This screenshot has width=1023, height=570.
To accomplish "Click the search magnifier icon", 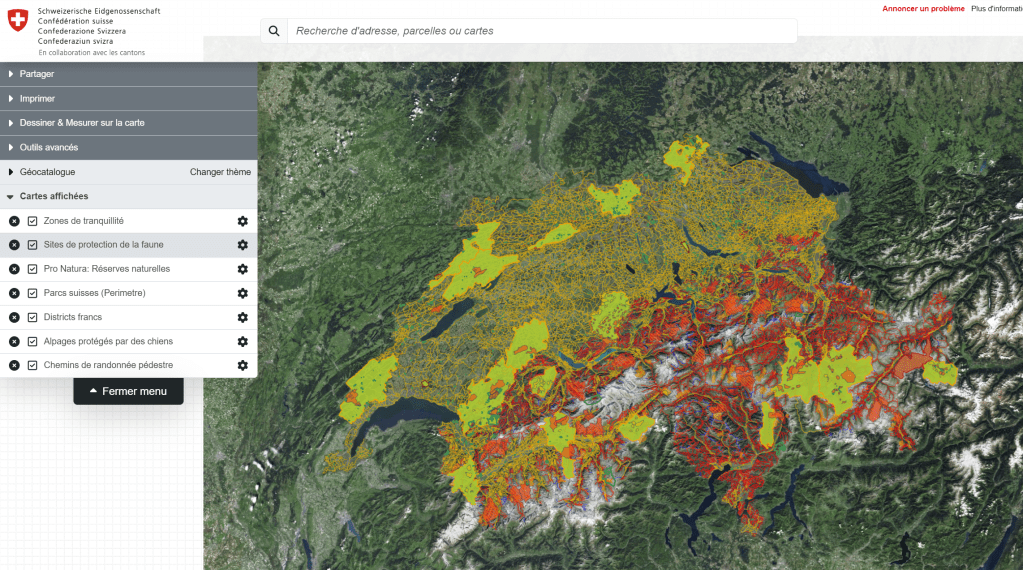I will pos(274,31).
